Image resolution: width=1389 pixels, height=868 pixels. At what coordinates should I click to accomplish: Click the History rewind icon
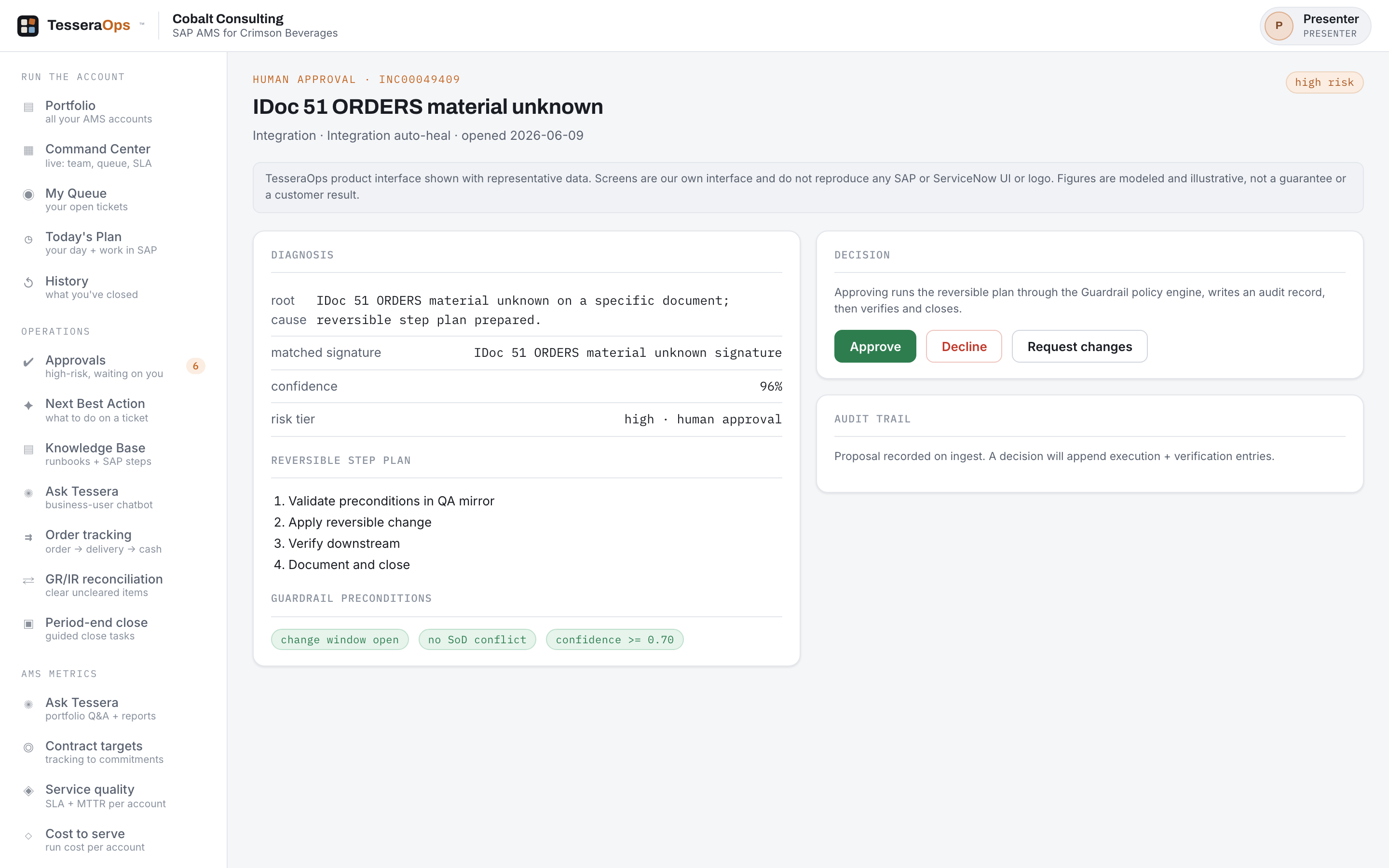point(28,283)
